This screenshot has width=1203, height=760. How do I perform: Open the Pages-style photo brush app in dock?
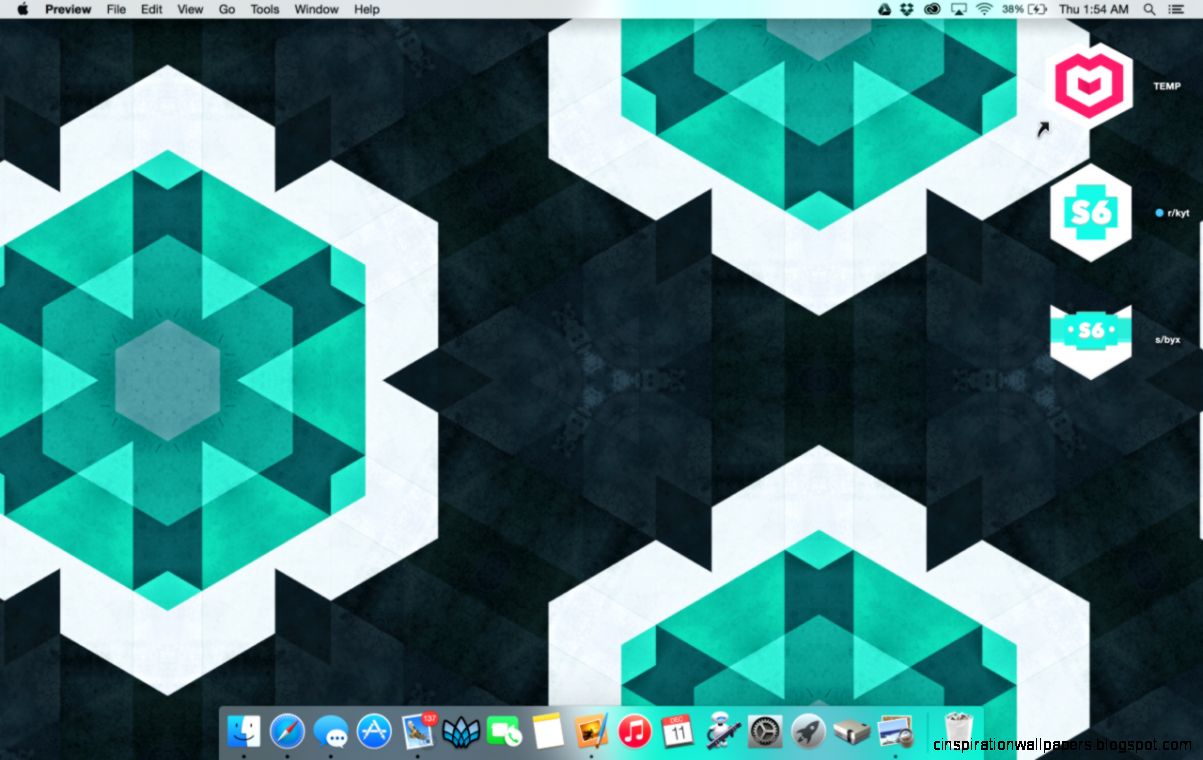[592, 731]
